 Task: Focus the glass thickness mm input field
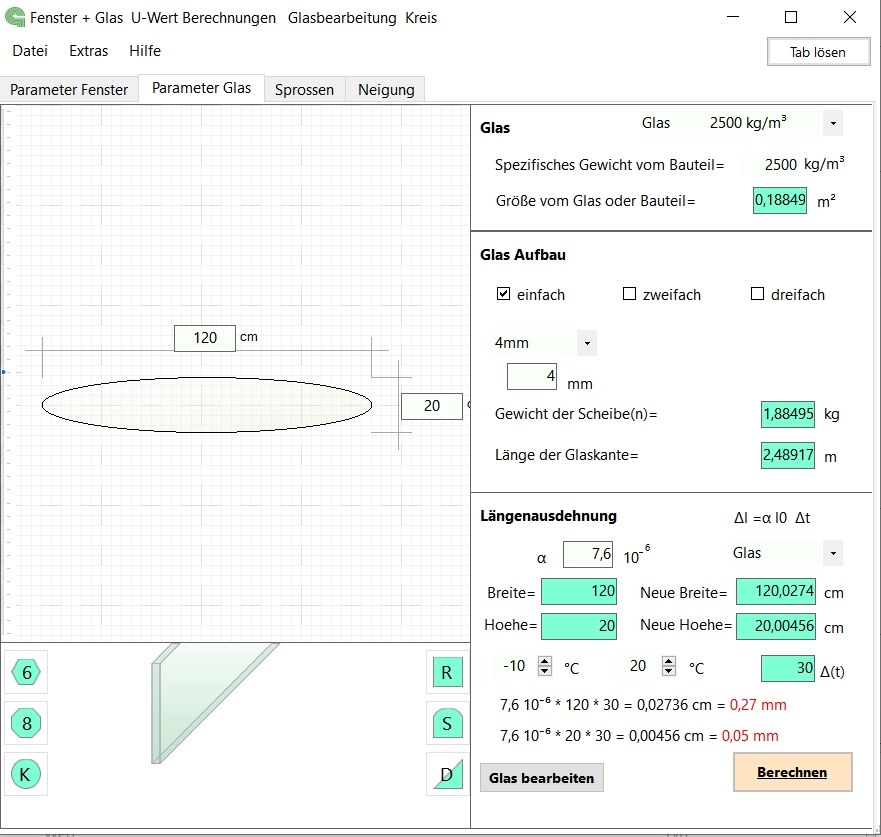(x=532, y=376)
